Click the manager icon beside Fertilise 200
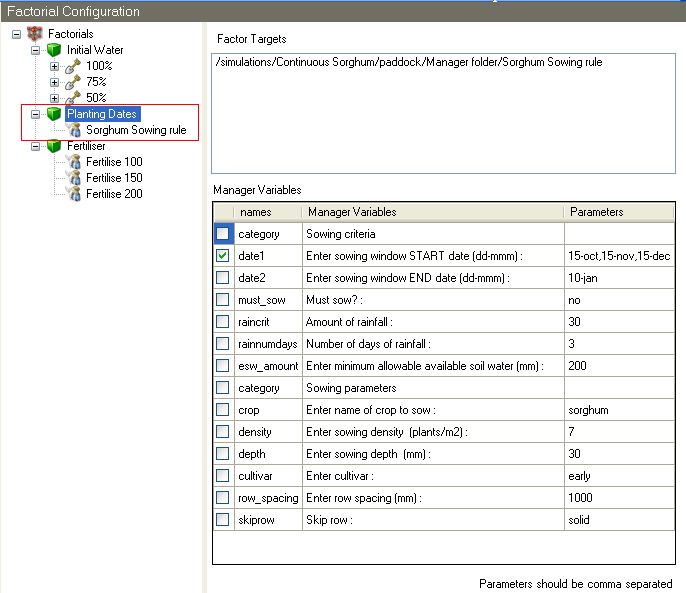The image size is (686, 593). coord(74,194)
